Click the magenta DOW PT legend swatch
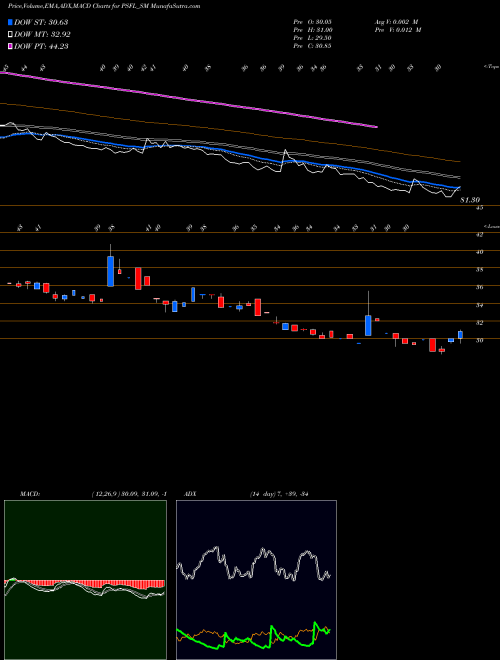The width and height of the screenshot is (500, 660). pos(10,46)
